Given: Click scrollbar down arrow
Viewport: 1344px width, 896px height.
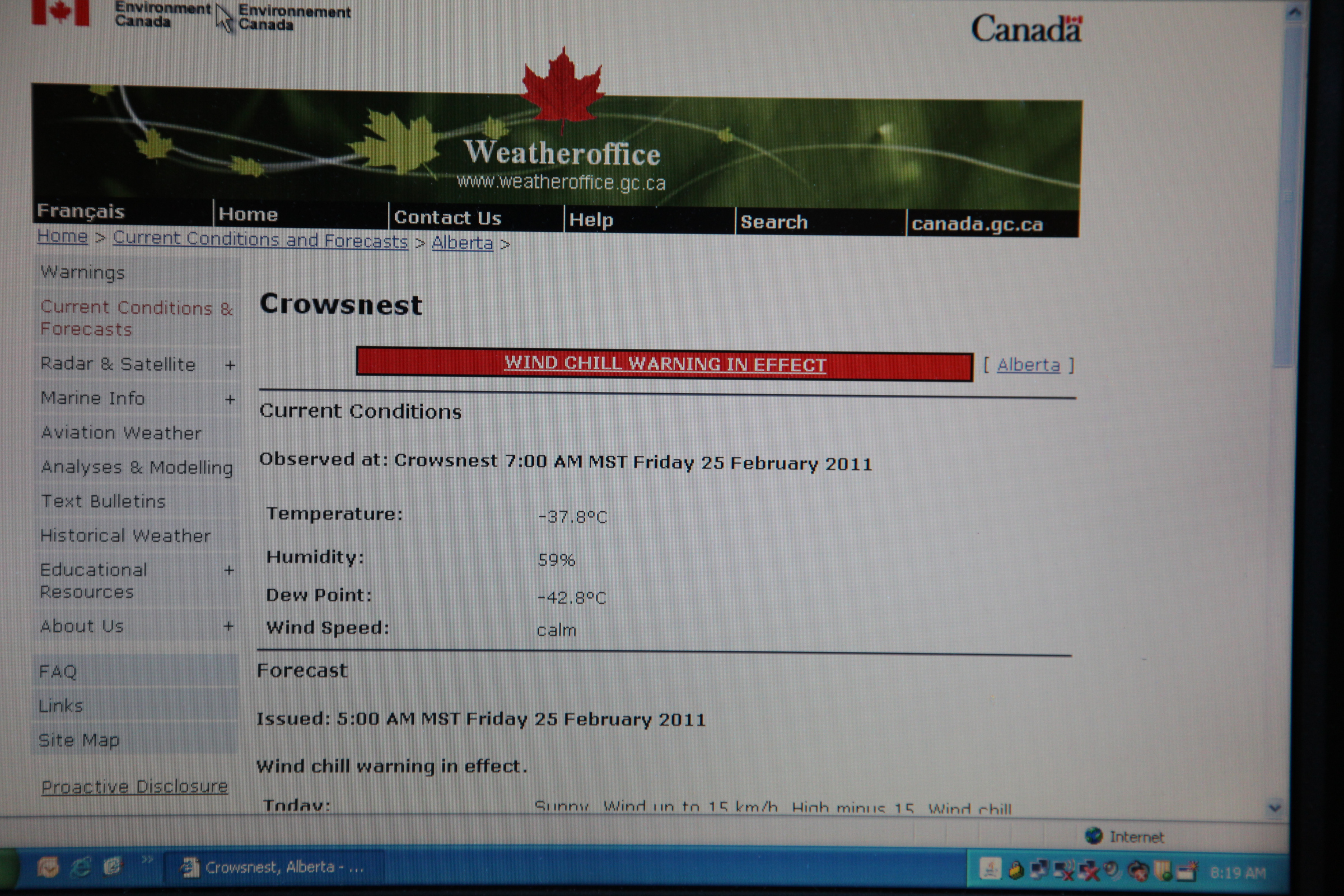Looking at the screenshot, I should point(1275,808).
